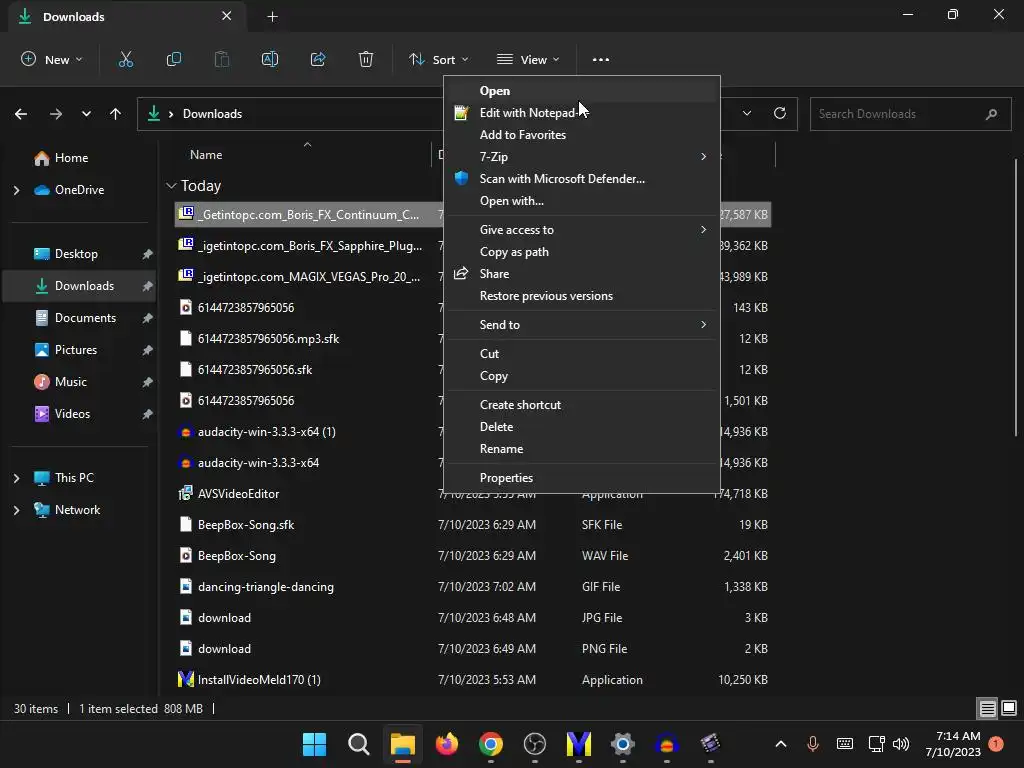Refresh the Downloads folder
Image resolution: width=1024 pixels, height=768 pixels.
pyautogui.click(x=780, y=113)
